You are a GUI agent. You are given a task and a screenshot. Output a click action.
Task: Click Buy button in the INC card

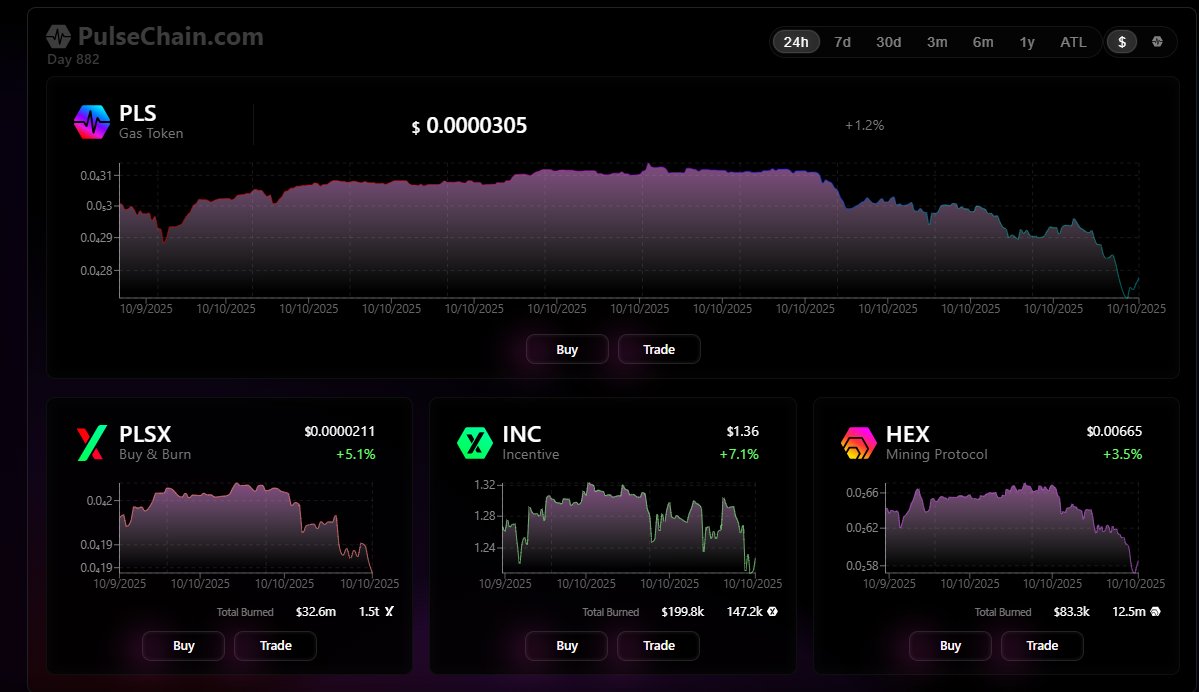[567, 646]
